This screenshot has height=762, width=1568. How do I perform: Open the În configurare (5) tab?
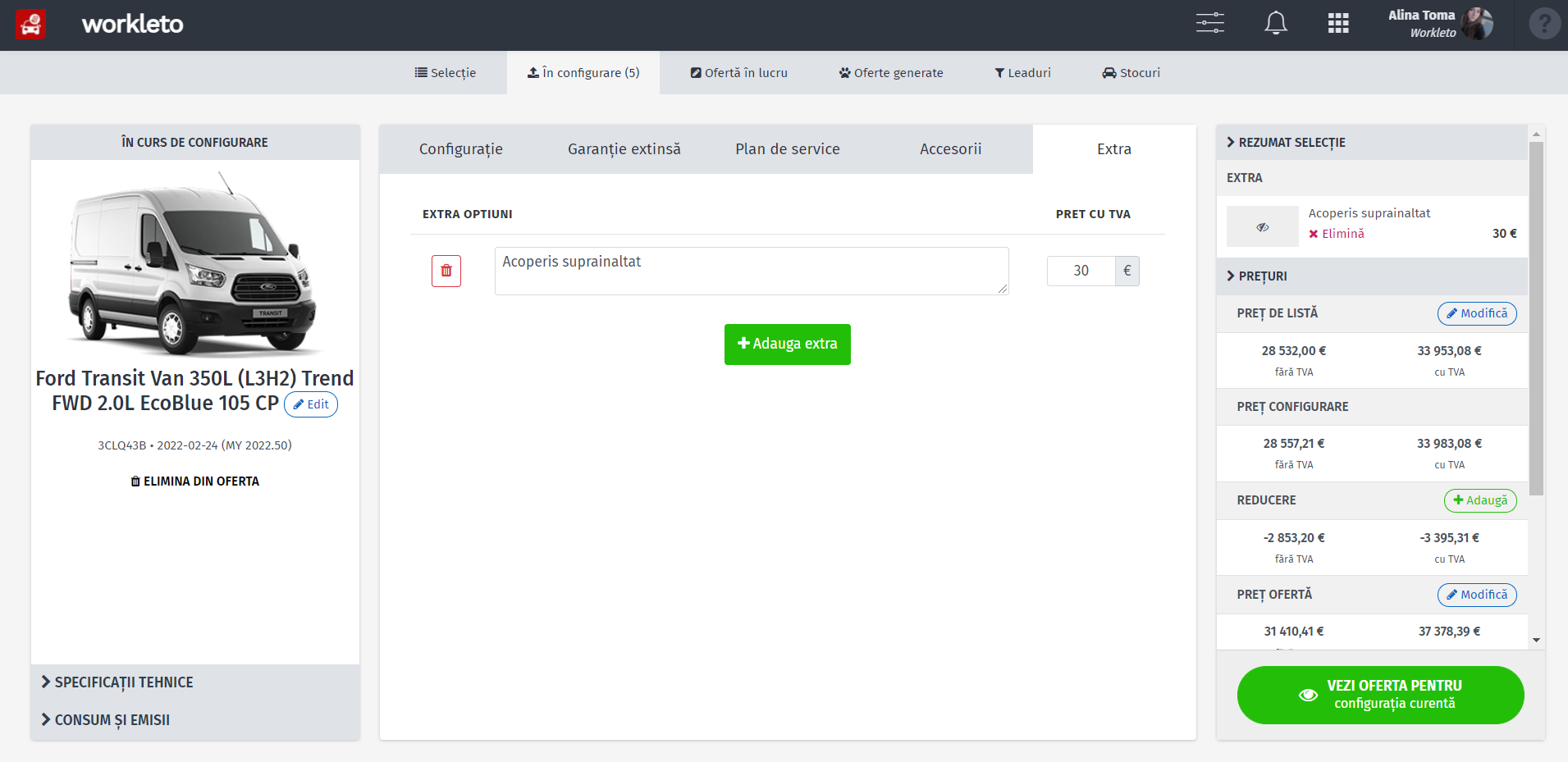tap(583, 73)
